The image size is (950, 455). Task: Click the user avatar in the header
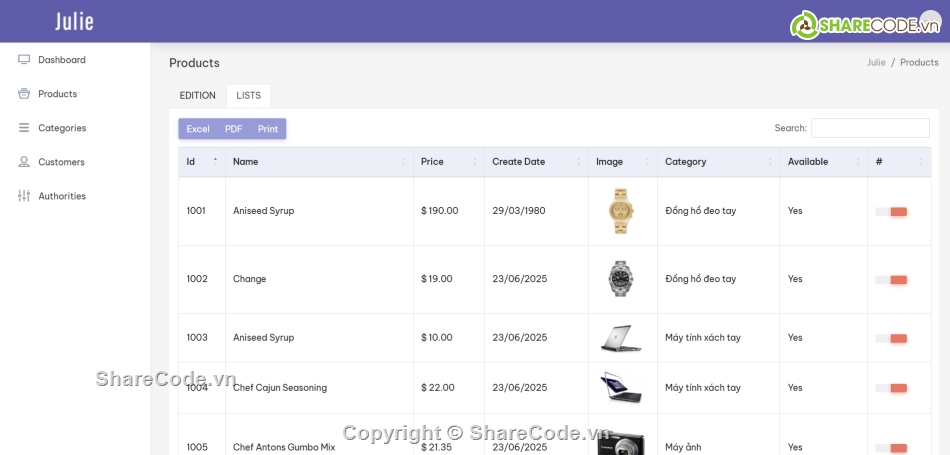pyautogui.click(x=930, y=21)
